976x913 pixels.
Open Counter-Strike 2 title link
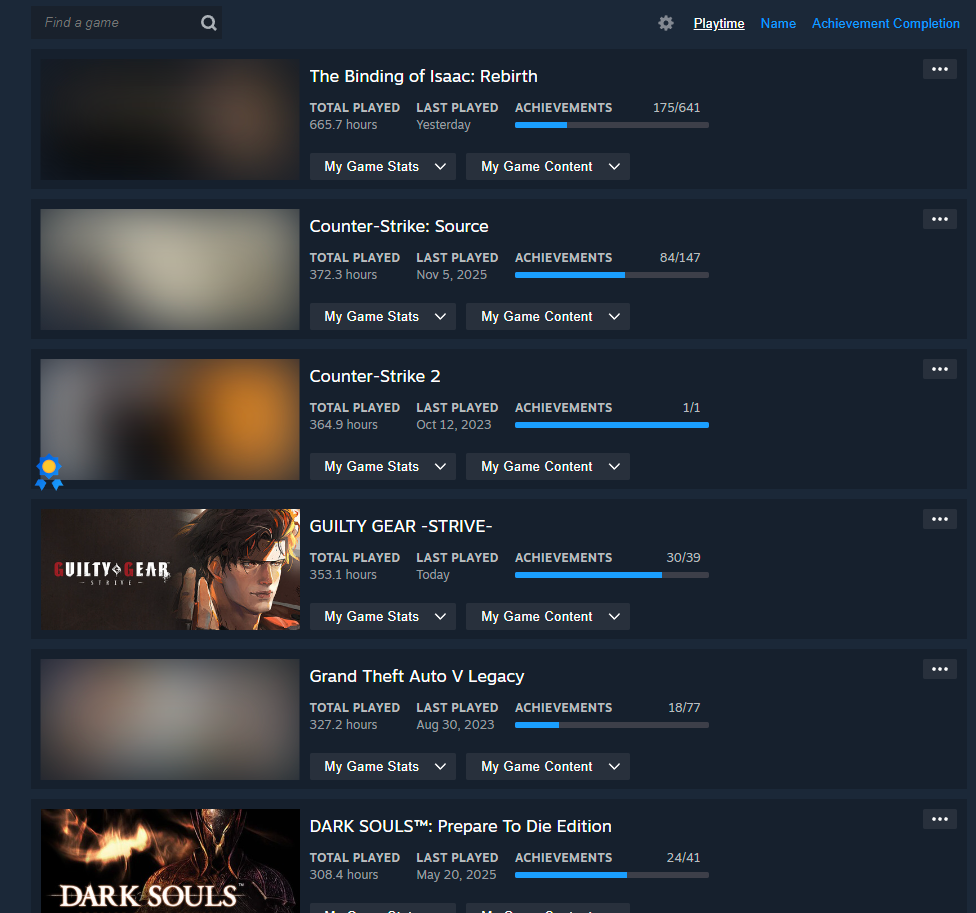click(375, 377)
